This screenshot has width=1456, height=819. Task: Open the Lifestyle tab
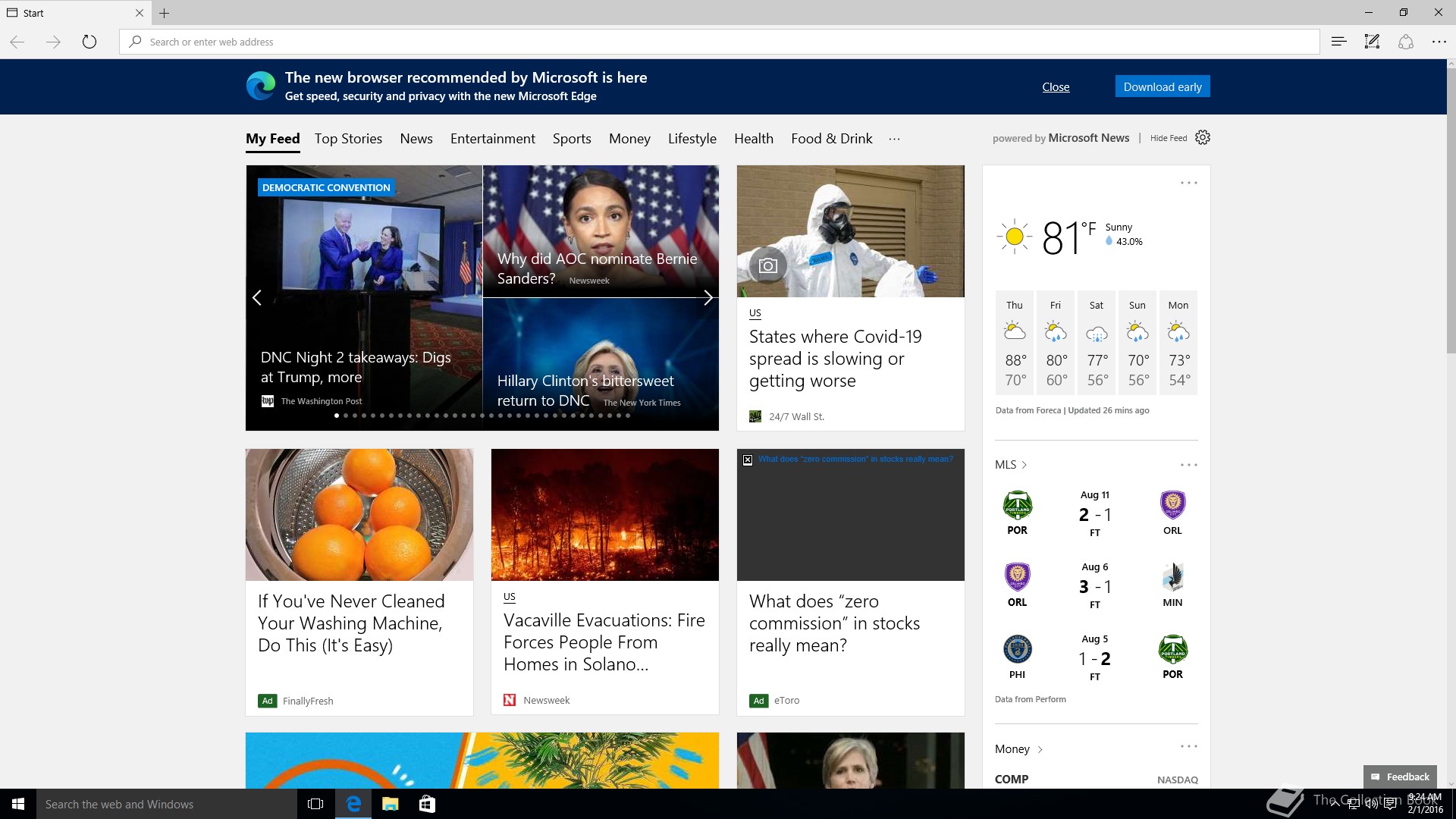692,139
